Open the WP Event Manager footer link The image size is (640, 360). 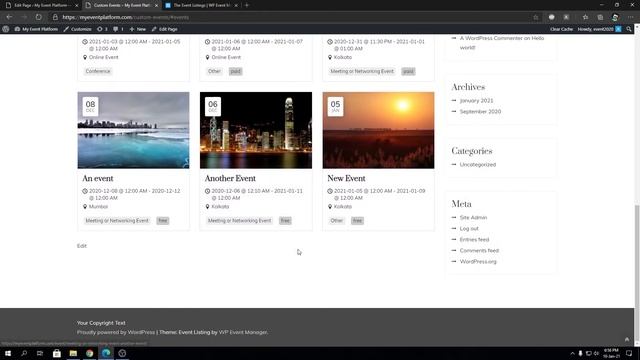click(x=243, y=332)
